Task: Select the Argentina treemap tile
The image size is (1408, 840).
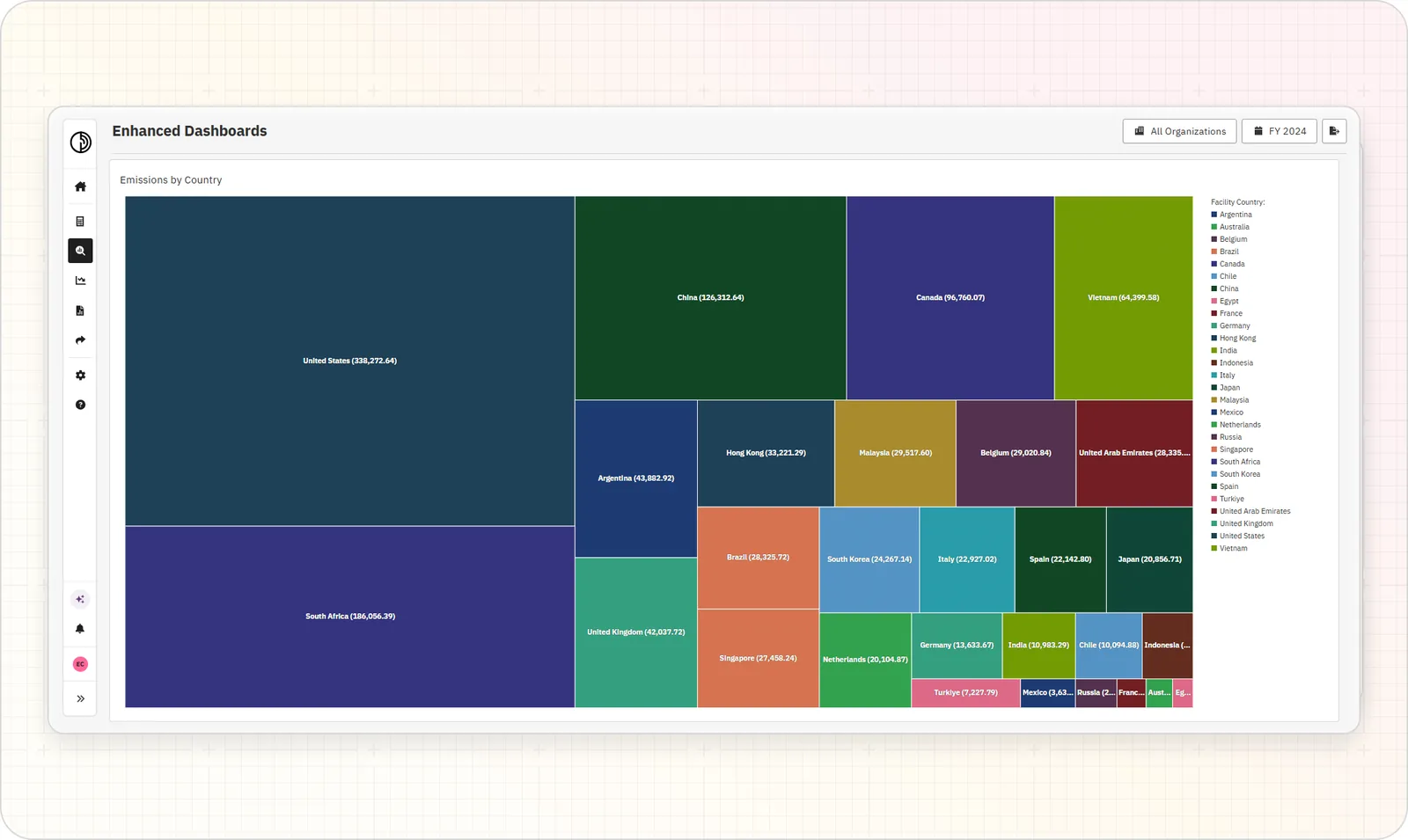Action: [636, 478]
